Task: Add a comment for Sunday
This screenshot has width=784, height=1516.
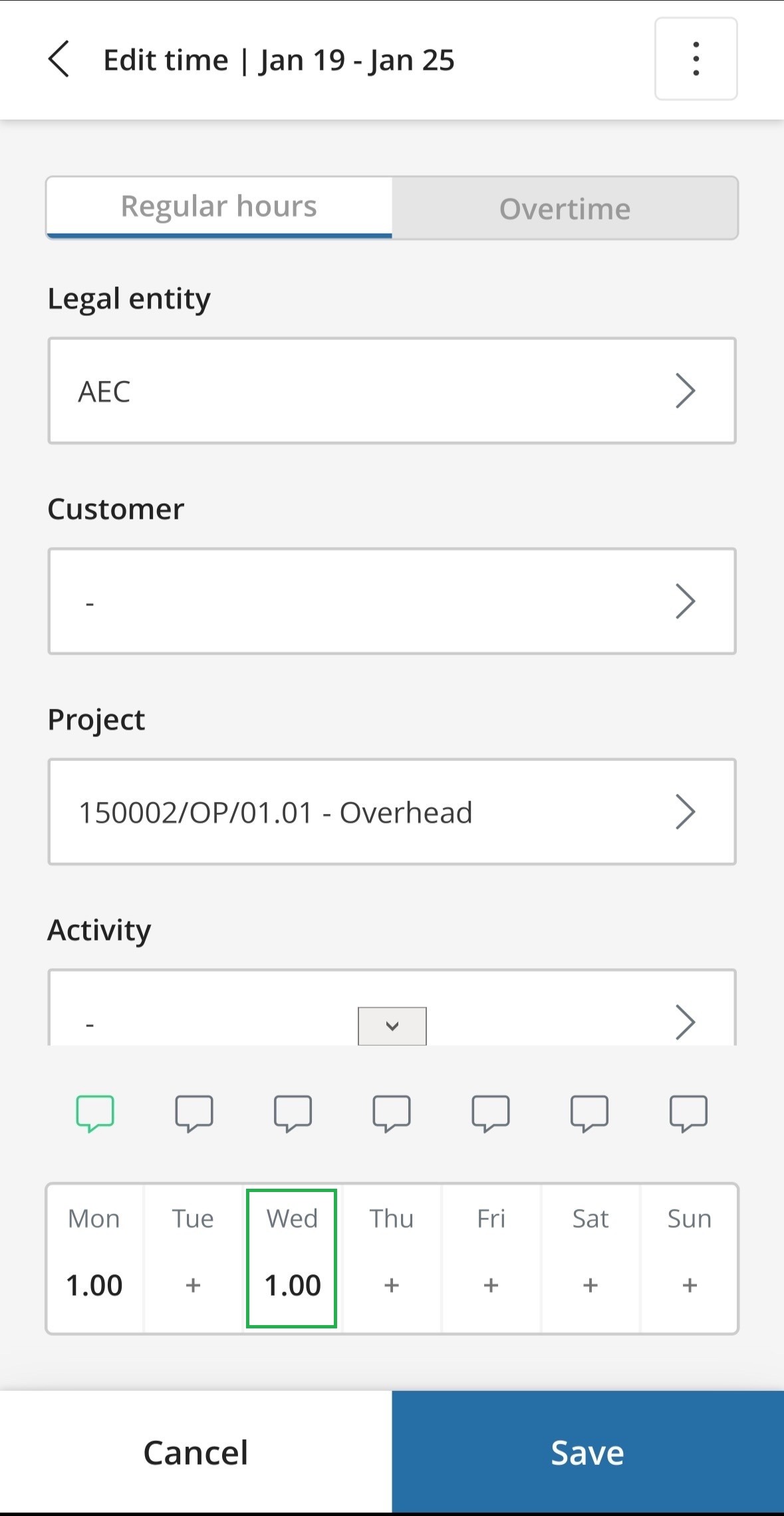Action: coord(688,1112)
